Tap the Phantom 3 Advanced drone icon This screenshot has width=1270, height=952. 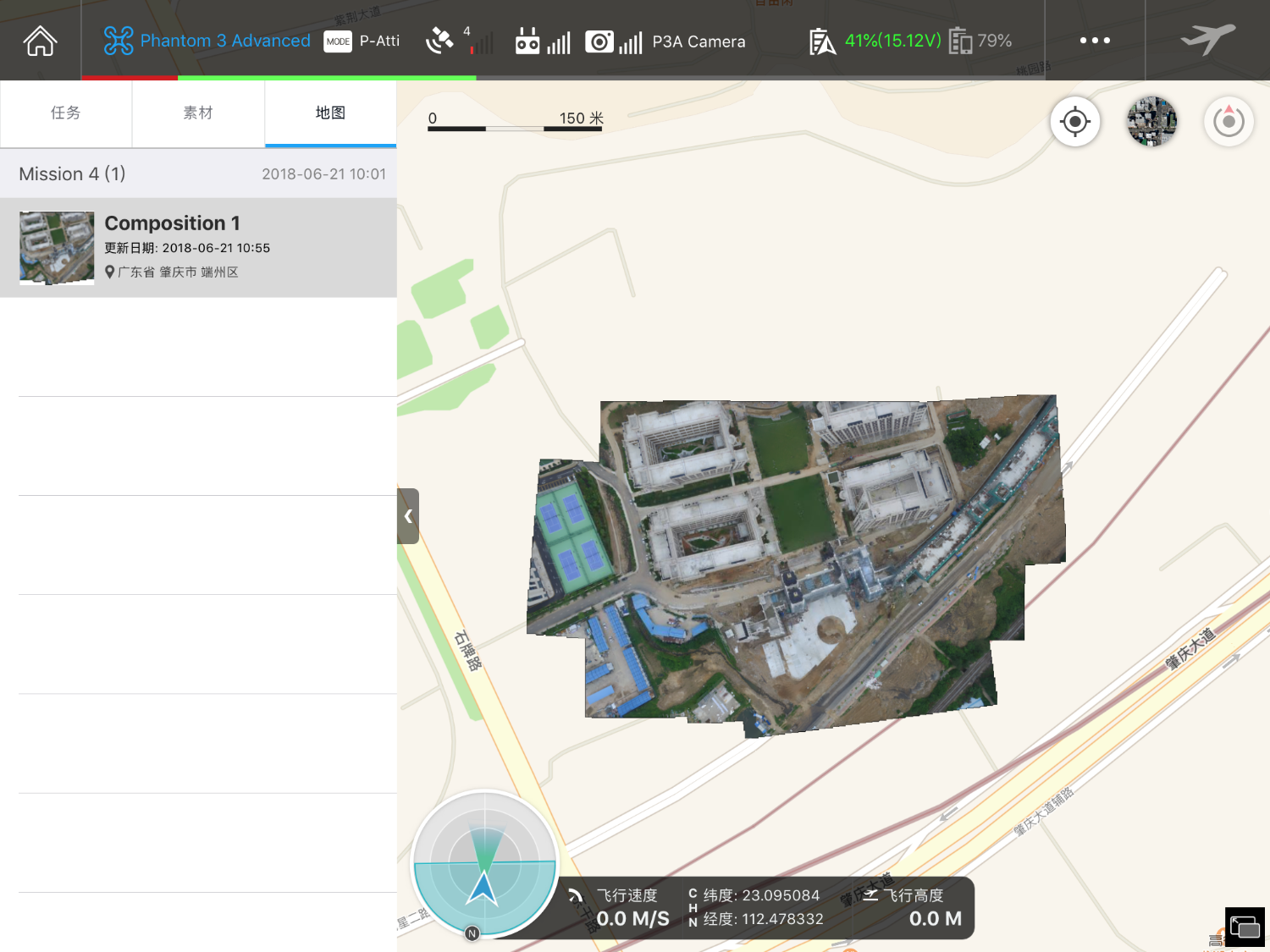tap(119, 41)
